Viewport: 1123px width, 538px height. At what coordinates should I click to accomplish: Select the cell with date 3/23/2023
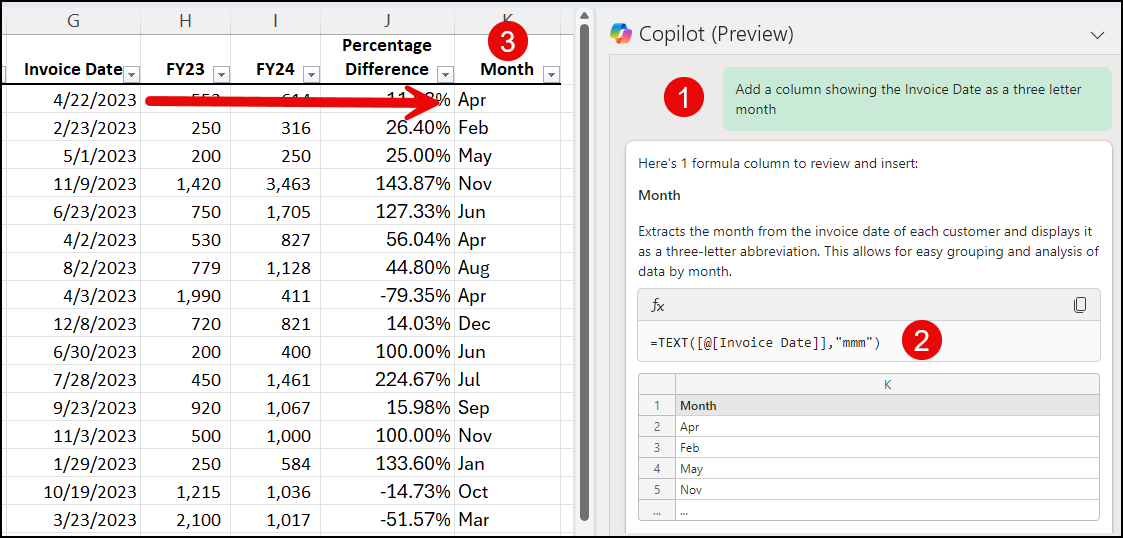(x=73, y=519)
